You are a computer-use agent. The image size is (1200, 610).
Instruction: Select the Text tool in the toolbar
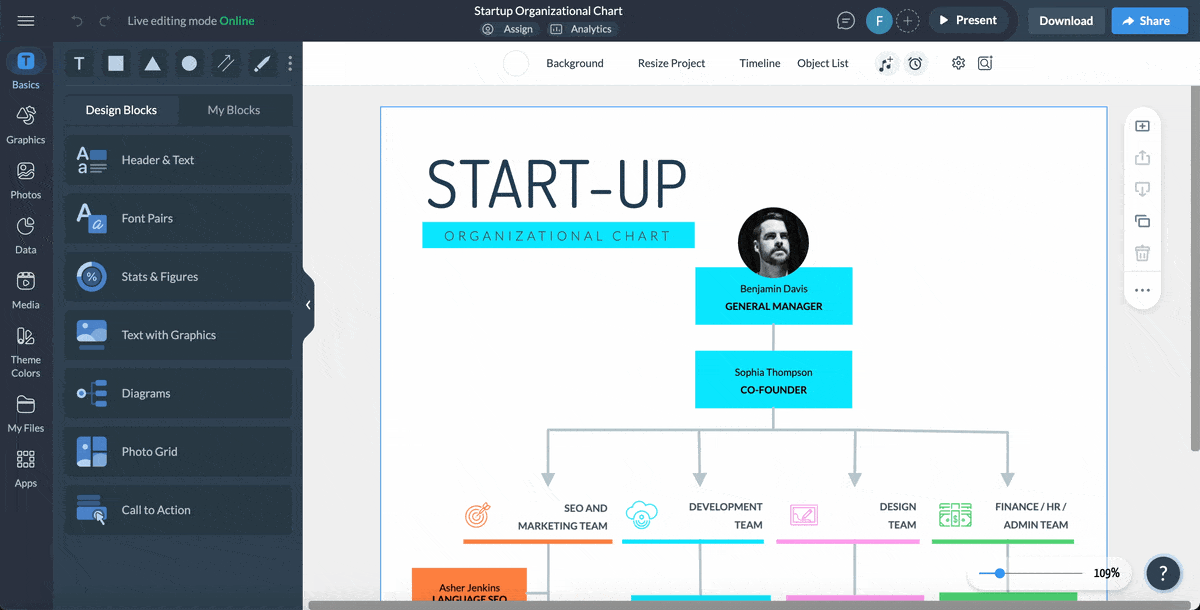tap(79, 63)
